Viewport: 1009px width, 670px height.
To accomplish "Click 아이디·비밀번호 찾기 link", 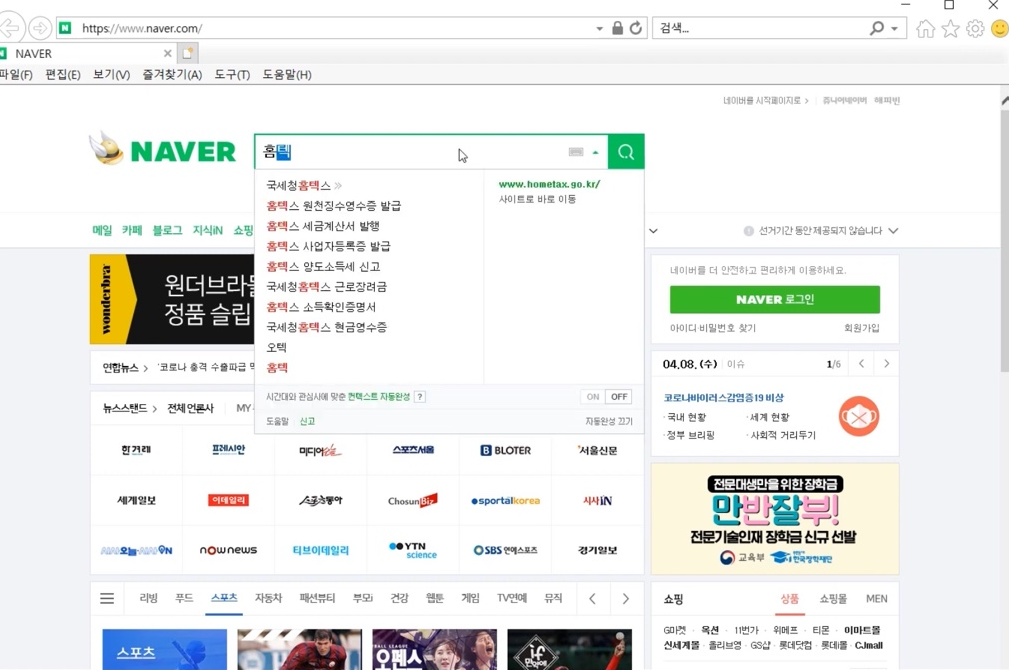I will click(712, 328).
